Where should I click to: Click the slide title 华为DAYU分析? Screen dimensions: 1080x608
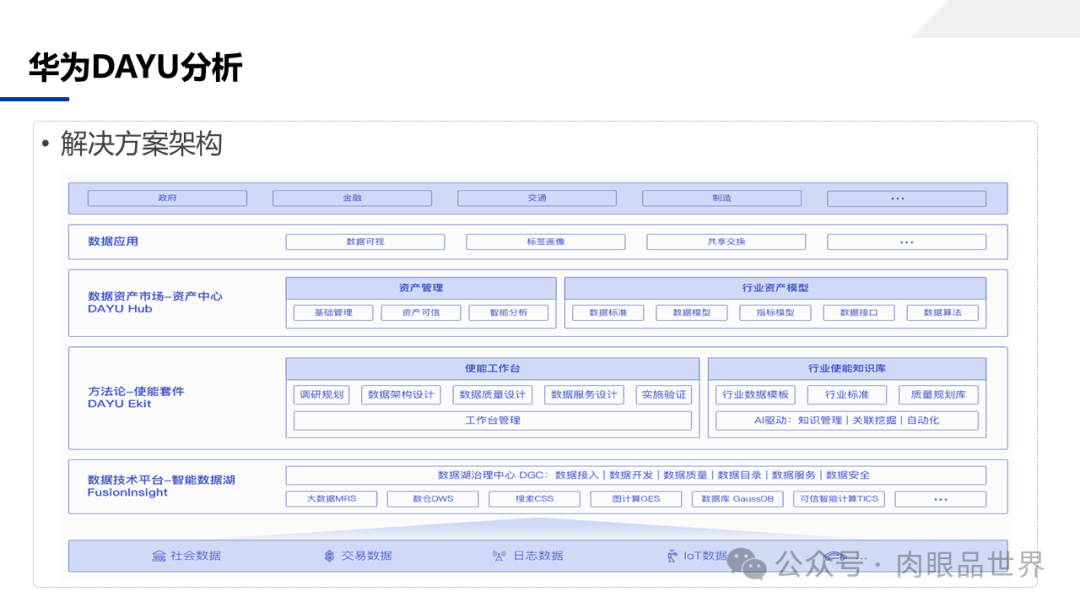(x=135, y=67)
